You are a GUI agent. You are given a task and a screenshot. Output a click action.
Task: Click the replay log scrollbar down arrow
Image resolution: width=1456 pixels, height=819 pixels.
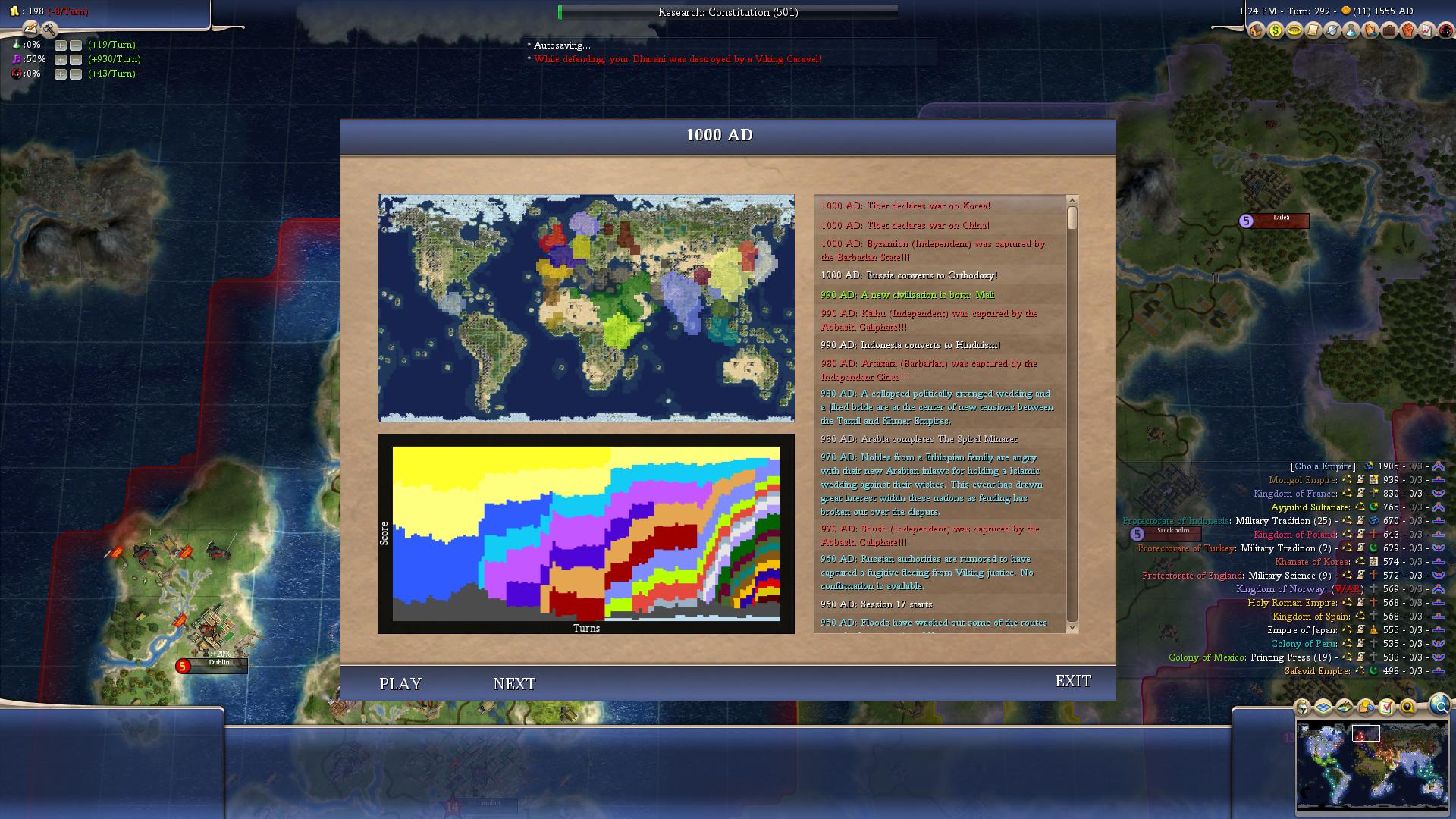tap(1072, 627)
